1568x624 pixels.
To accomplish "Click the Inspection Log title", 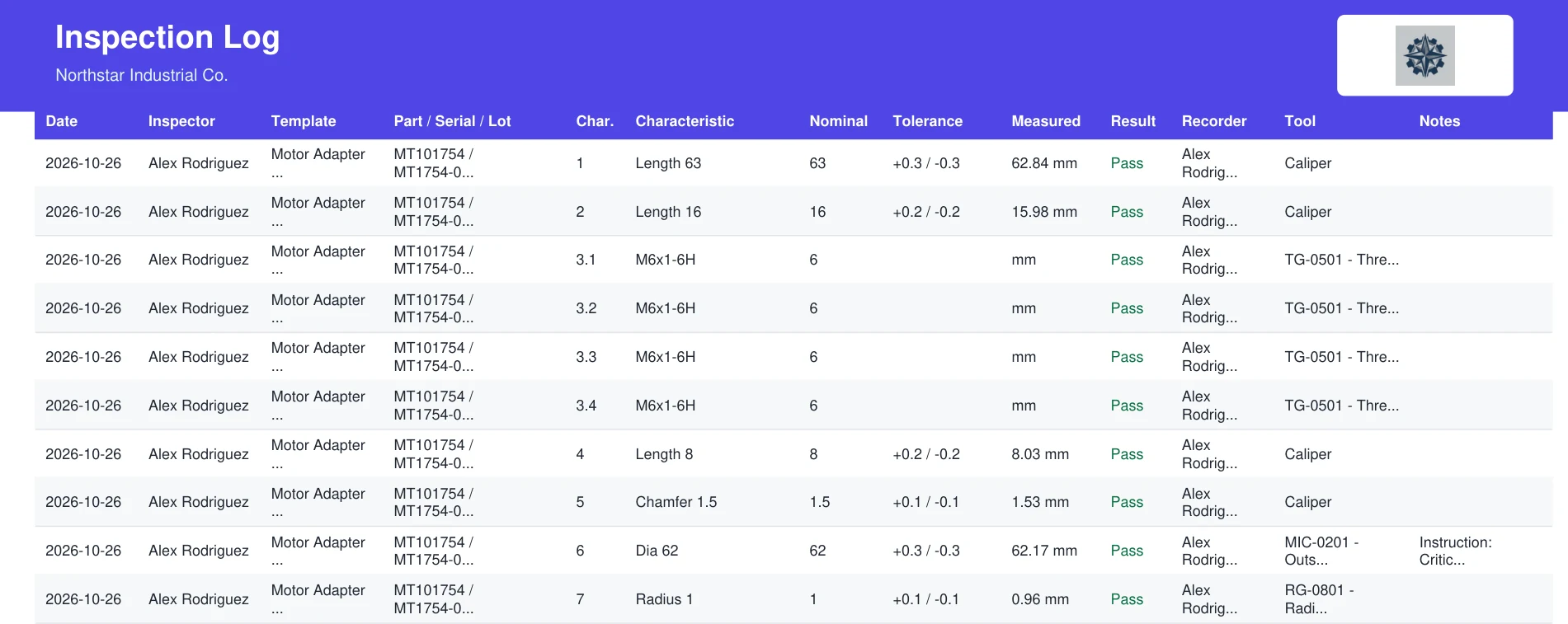I will pyautogui.click(x=167, y=37).
